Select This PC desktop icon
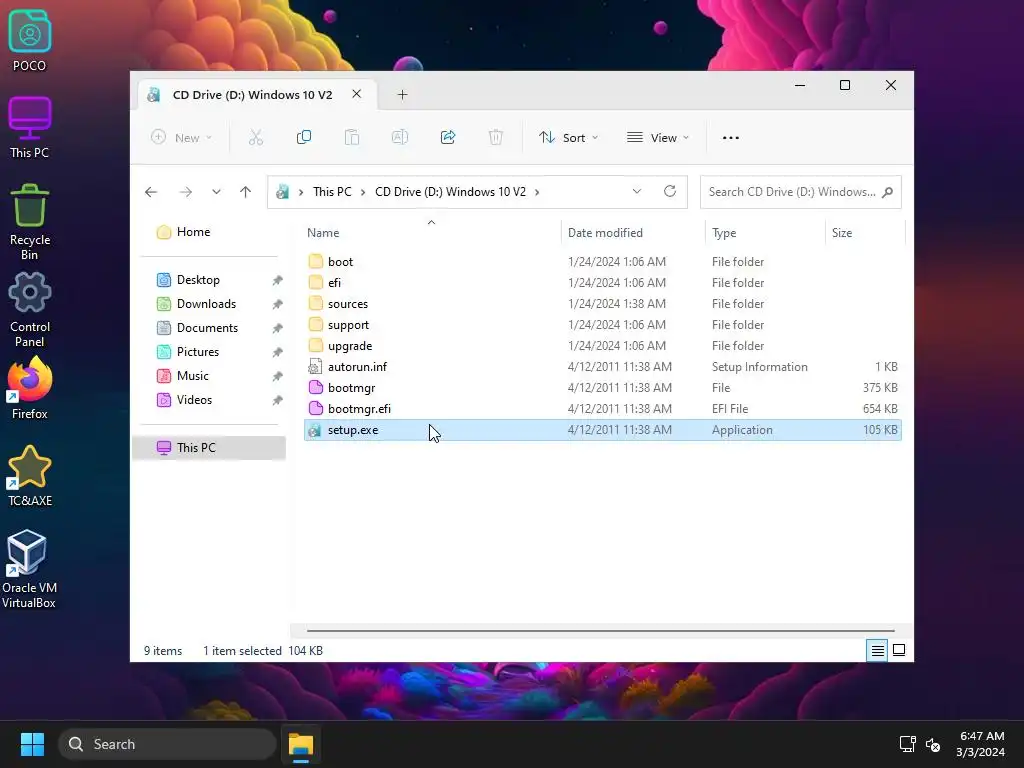 pyautogui.click(x=29, y=128)
